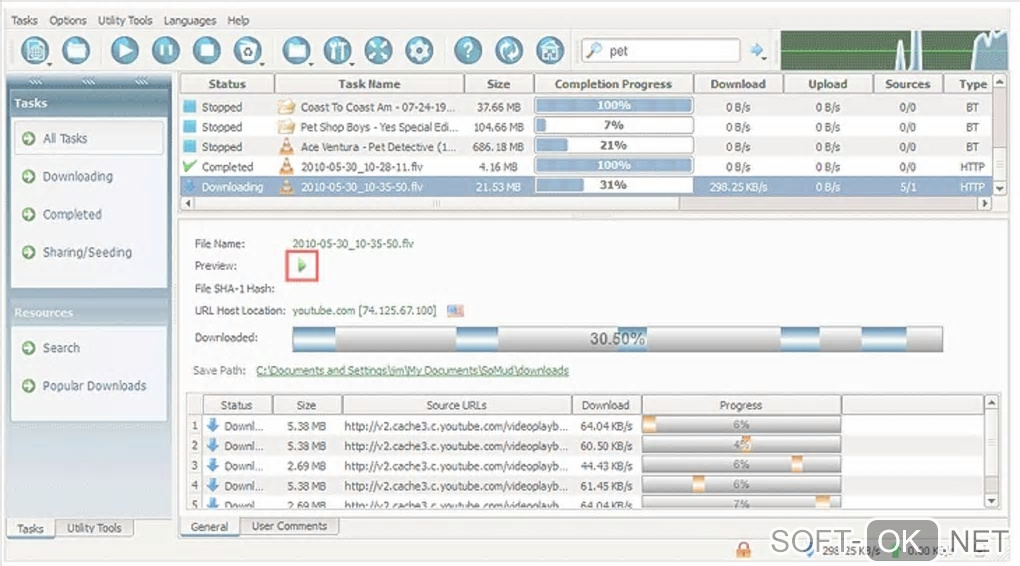This screenshot has width=1020, height=566.
Task: Open the save path folder link
Action: pyautogui.click(x=412, y=370)
